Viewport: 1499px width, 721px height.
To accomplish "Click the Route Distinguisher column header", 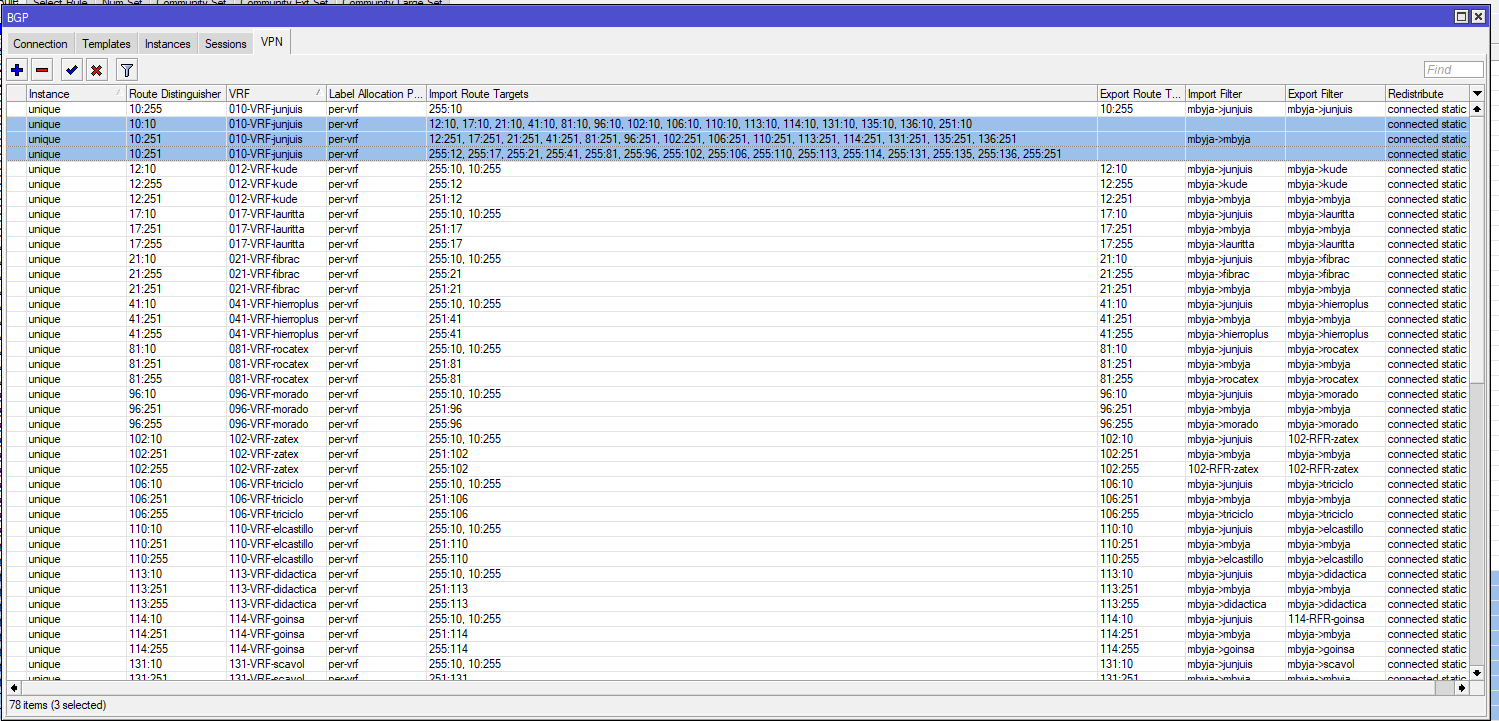I will 175,94.
